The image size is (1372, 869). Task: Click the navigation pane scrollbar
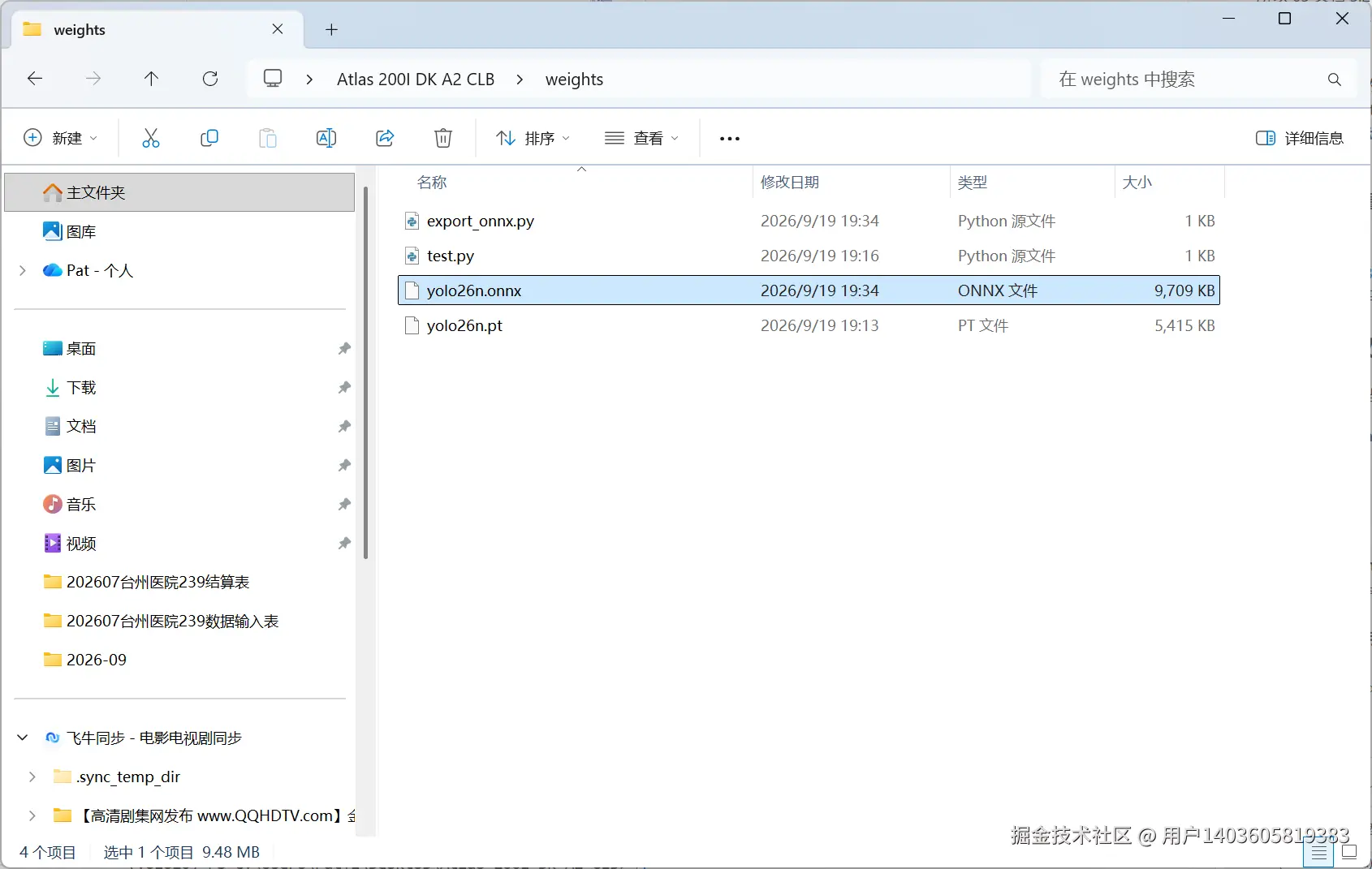365,373
